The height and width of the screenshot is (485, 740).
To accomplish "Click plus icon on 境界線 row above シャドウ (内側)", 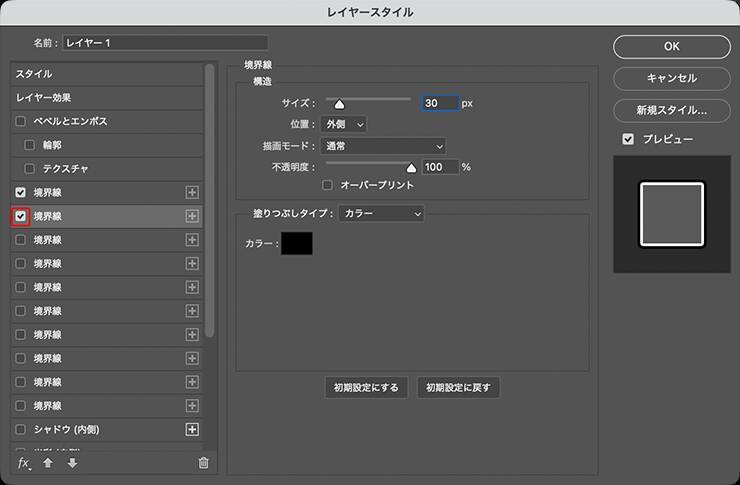I will 192,406.
